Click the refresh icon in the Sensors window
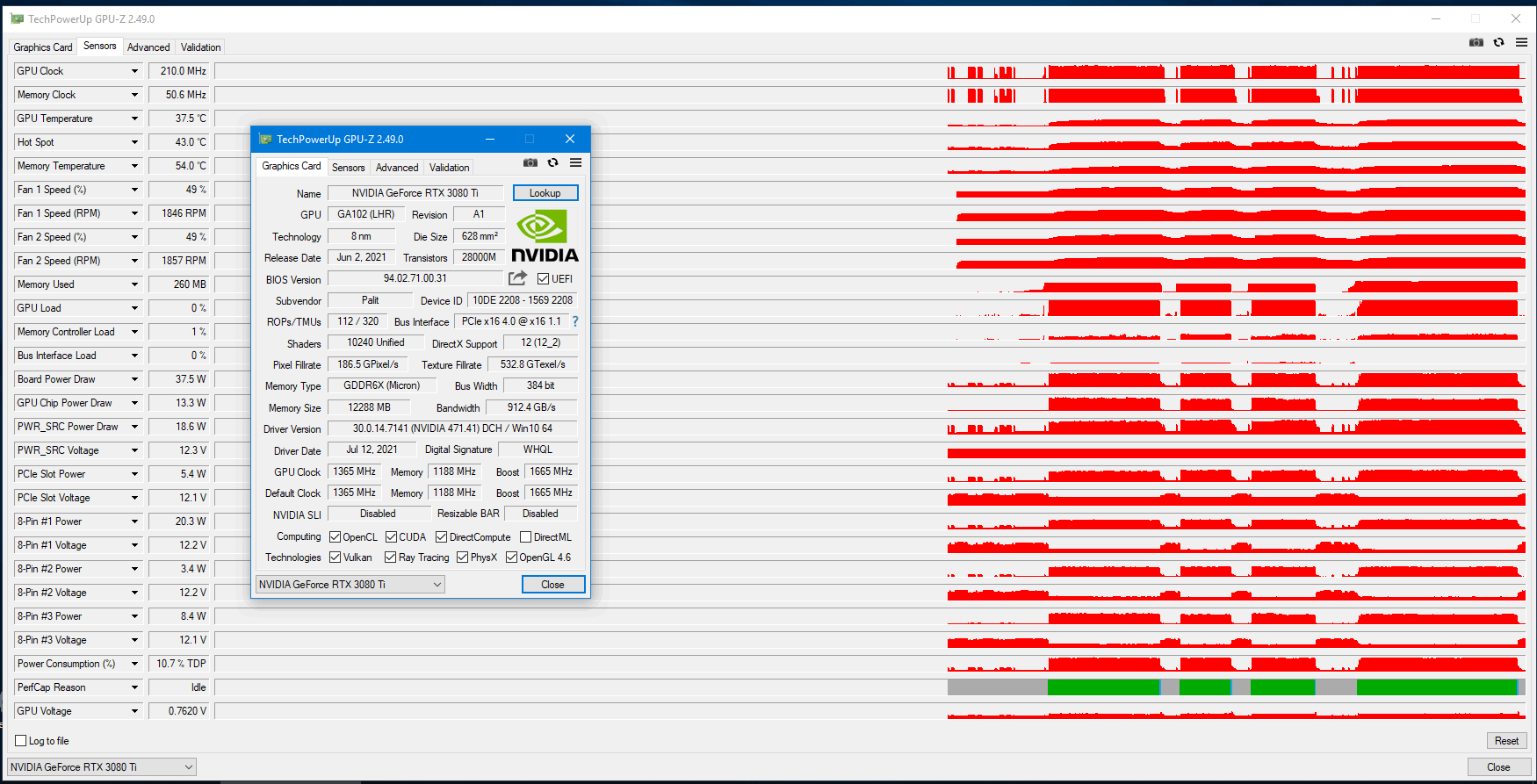 click(1498, 42)
